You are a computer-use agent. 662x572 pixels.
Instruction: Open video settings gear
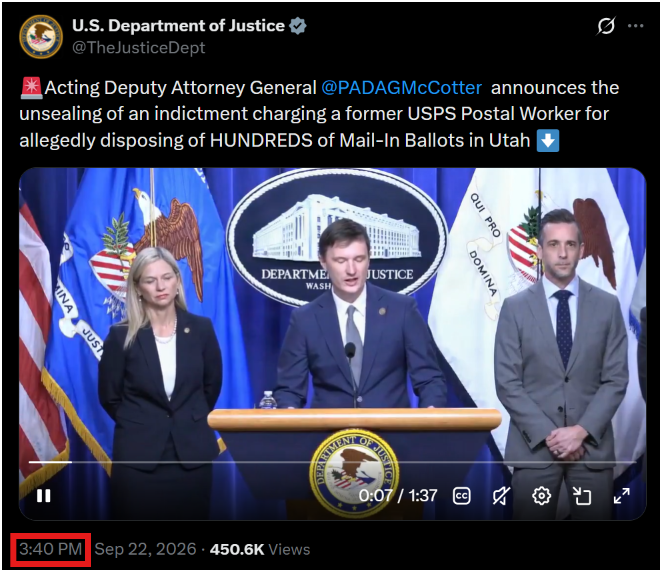click(x=541, y=496)
